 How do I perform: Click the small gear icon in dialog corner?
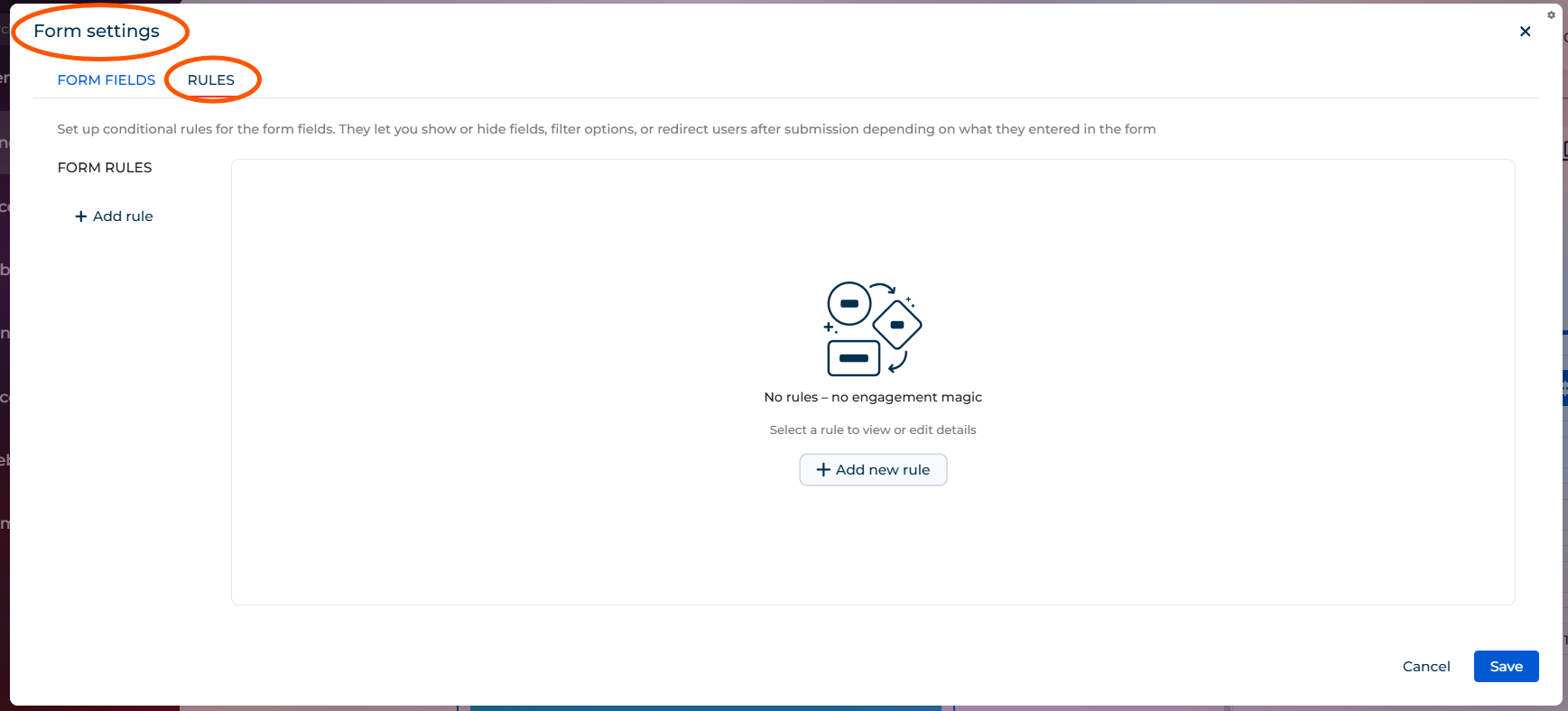pos(1551,15)
